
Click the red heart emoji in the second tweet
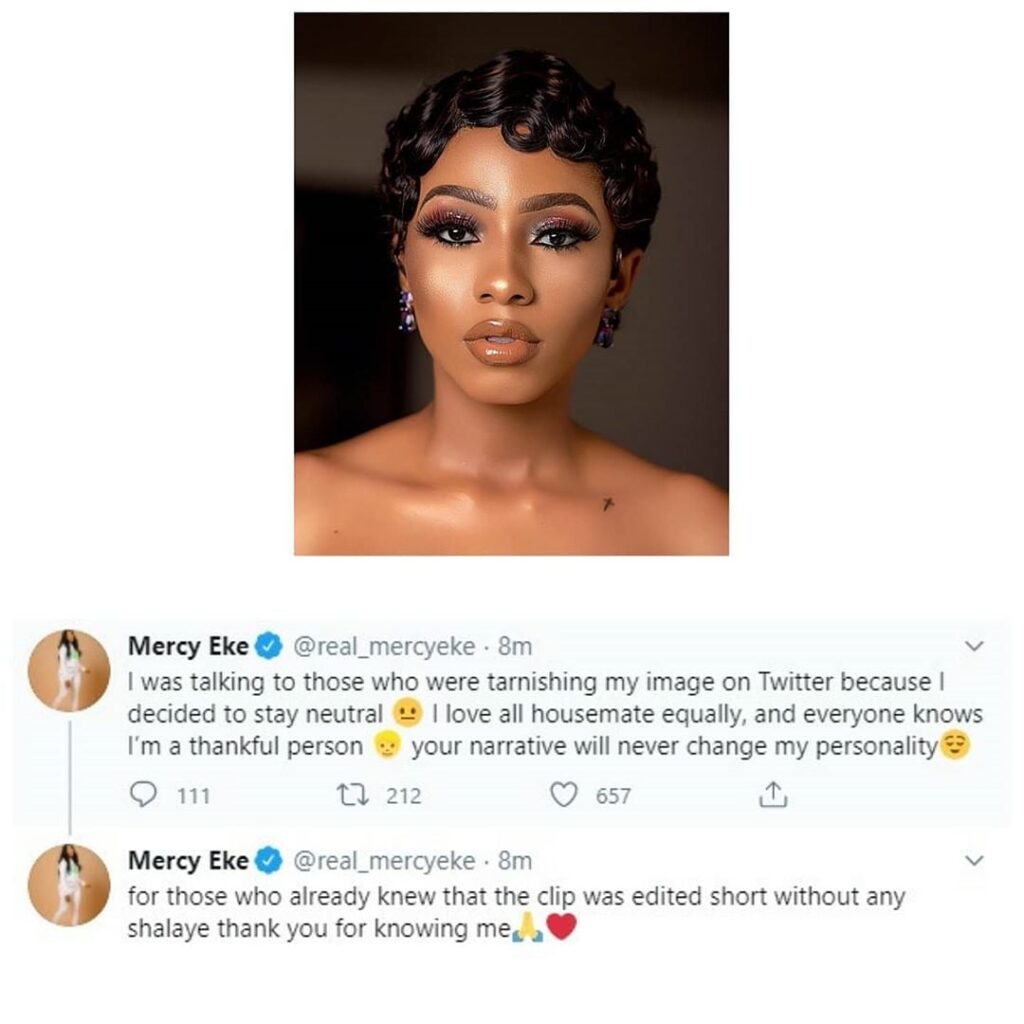click(562, 928)
